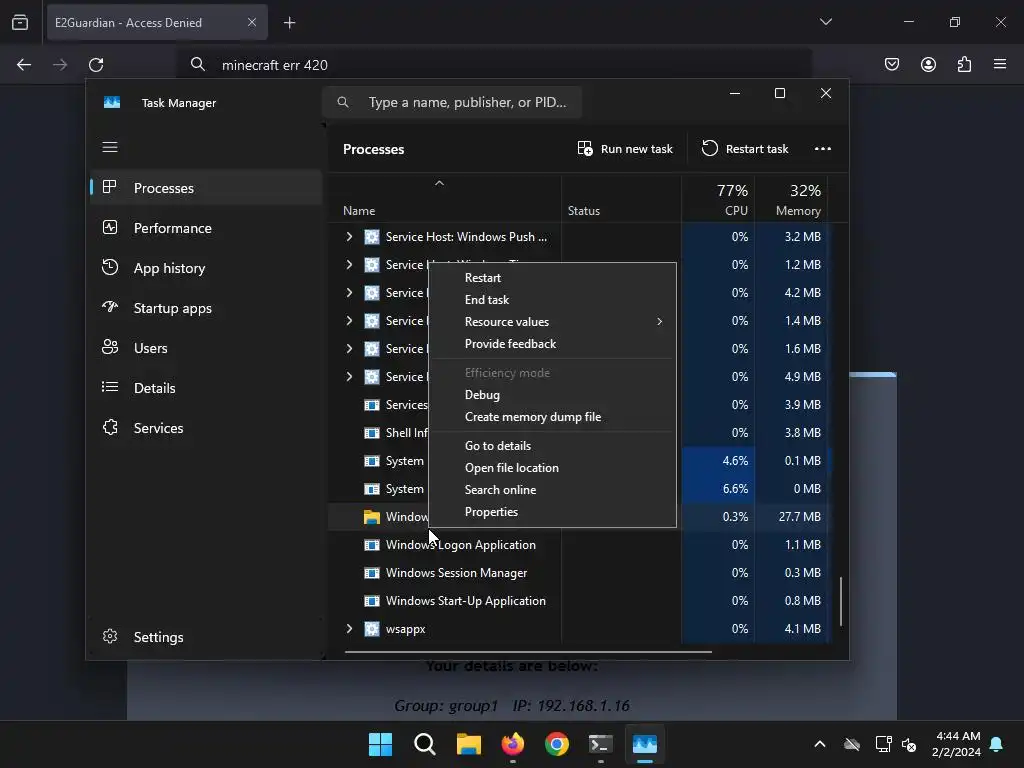Click the browser address bar
This screenshot has height=768, width=1024.
pos(494,65)
